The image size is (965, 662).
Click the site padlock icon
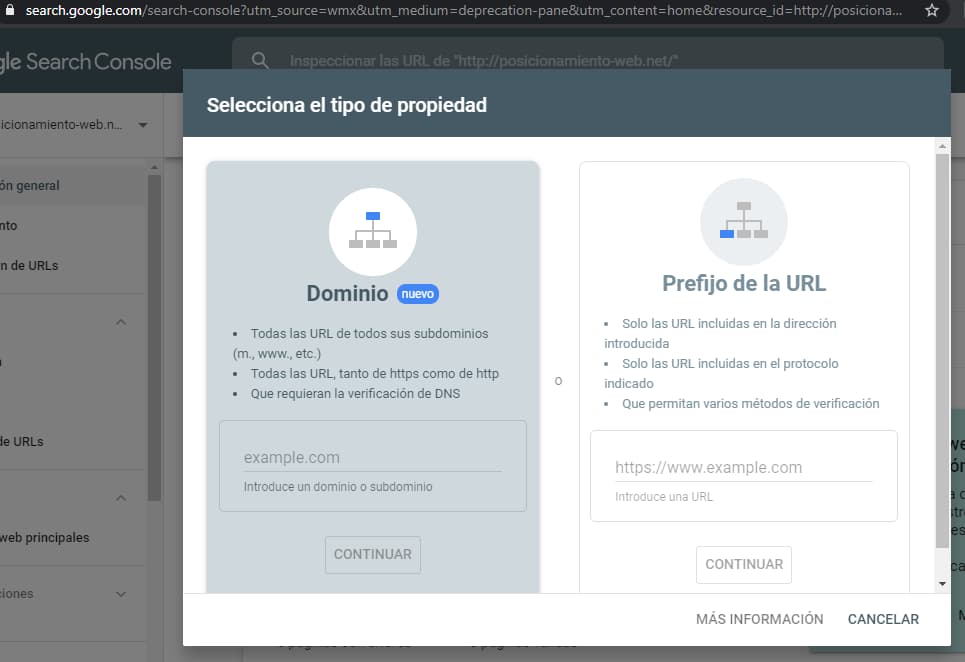point(9,10)
